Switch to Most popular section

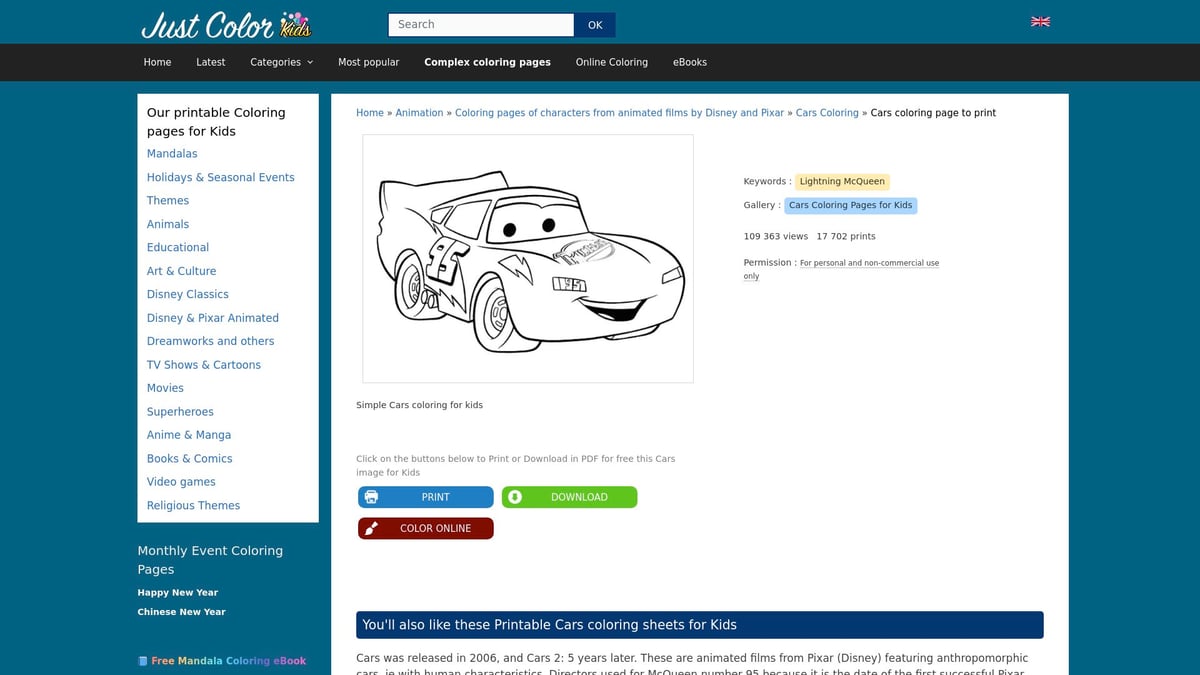click(x=368, y=61)
